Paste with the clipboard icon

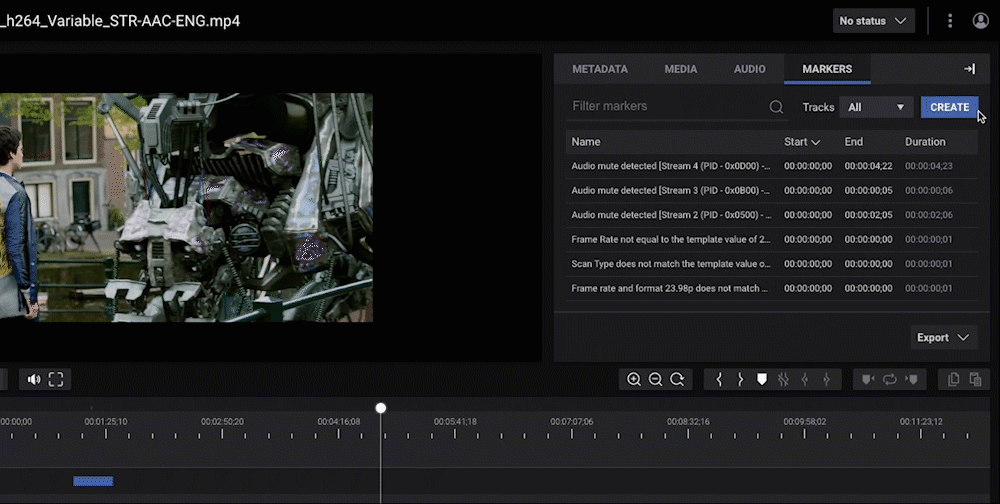point(975,380)
